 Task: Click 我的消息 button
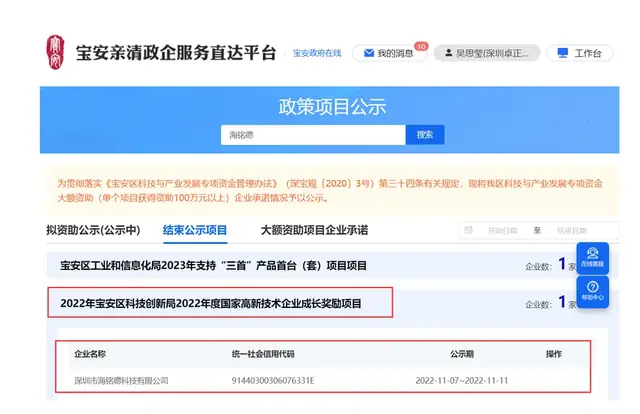click(389, 53)
